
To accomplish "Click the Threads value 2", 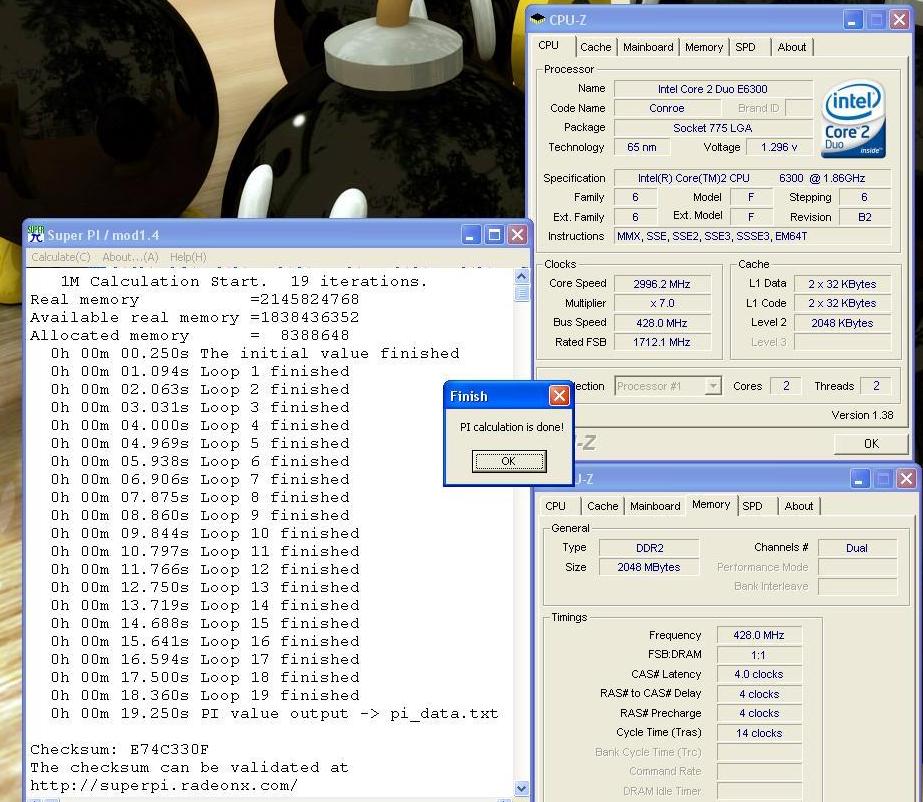I will tap(876, 386).
